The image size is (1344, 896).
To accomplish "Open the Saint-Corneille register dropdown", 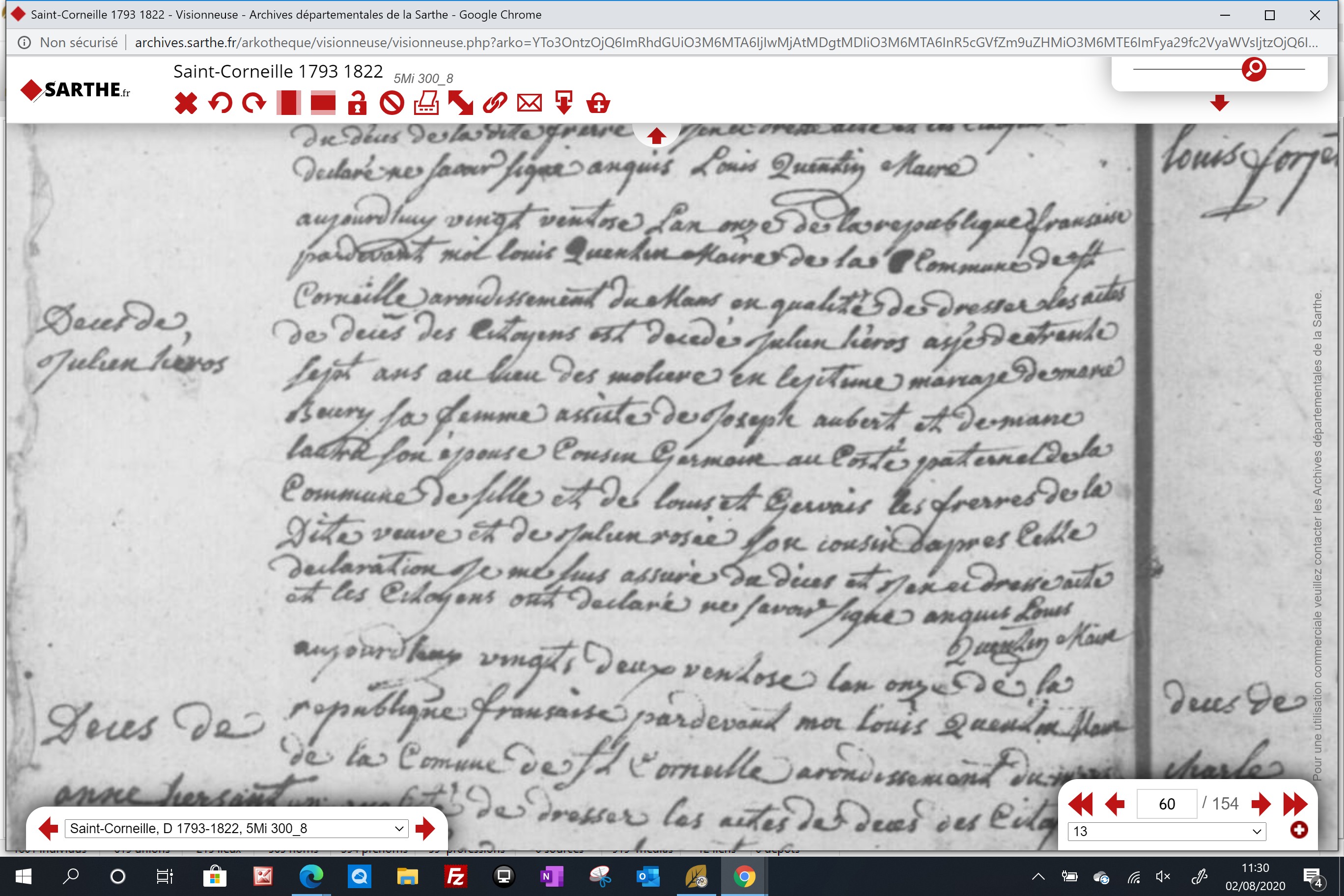I will (237, 829).
